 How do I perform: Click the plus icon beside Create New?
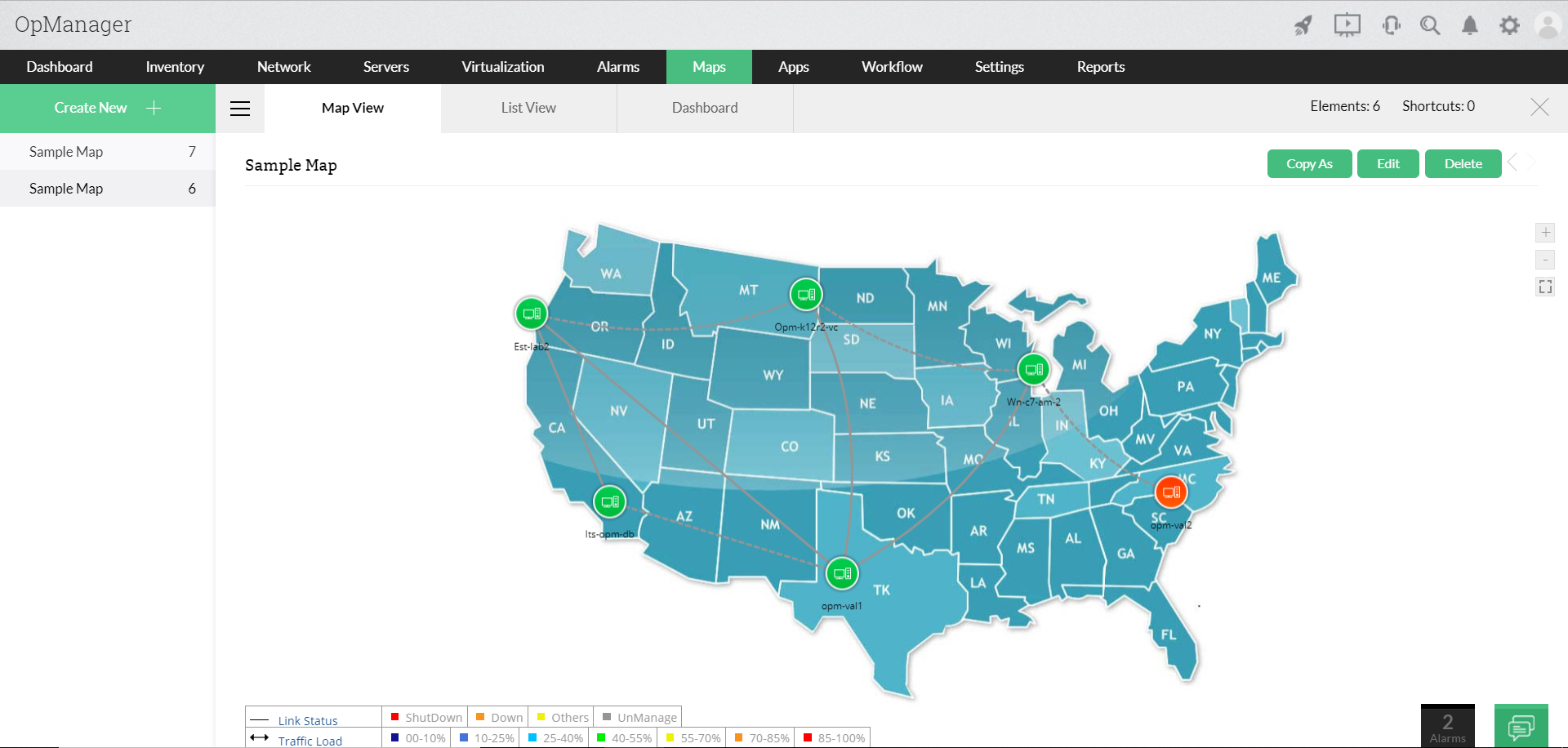click(154, 108)
